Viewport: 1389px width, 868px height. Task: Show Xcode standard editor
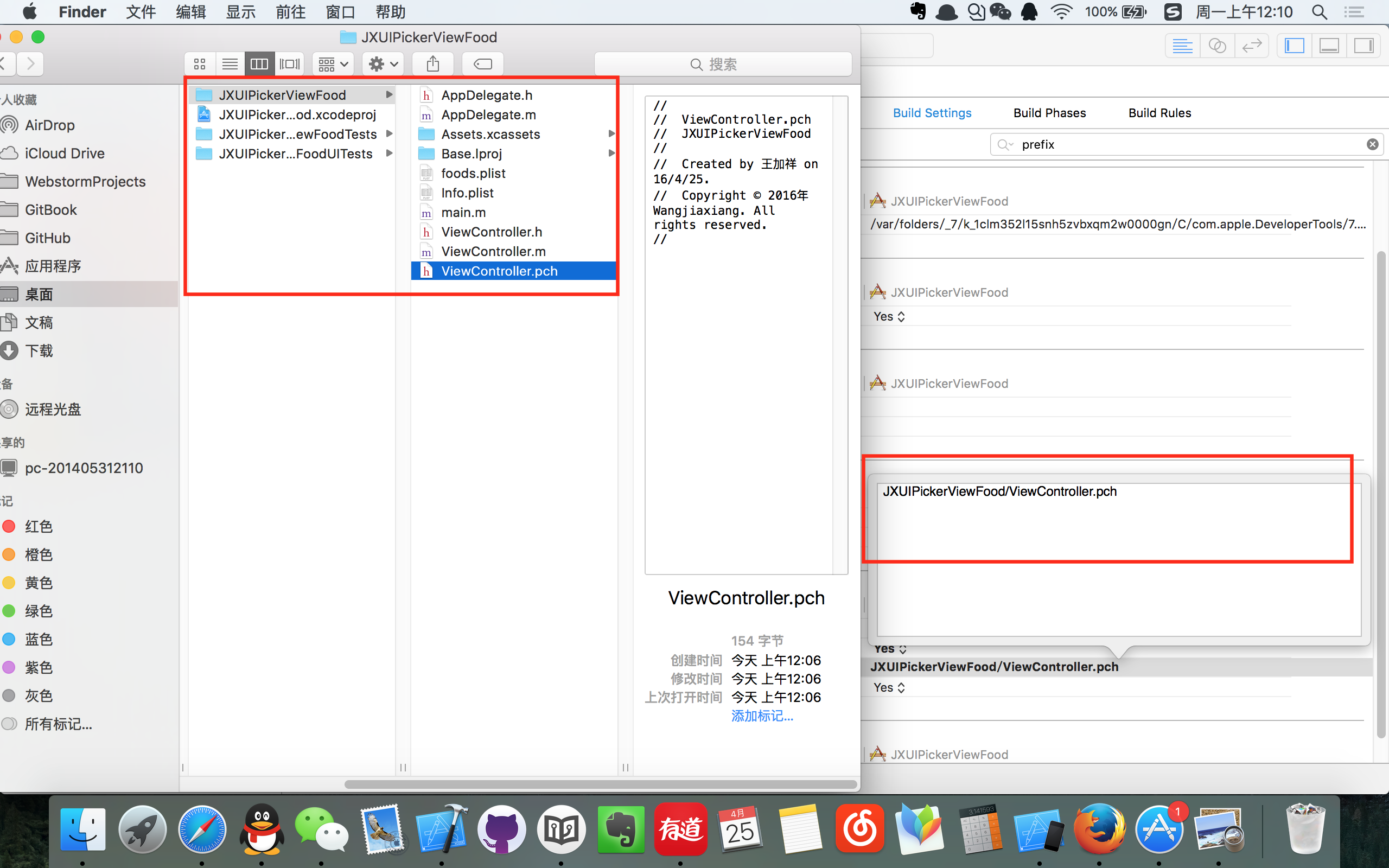pyautogui.click(x=1182, y=46)
